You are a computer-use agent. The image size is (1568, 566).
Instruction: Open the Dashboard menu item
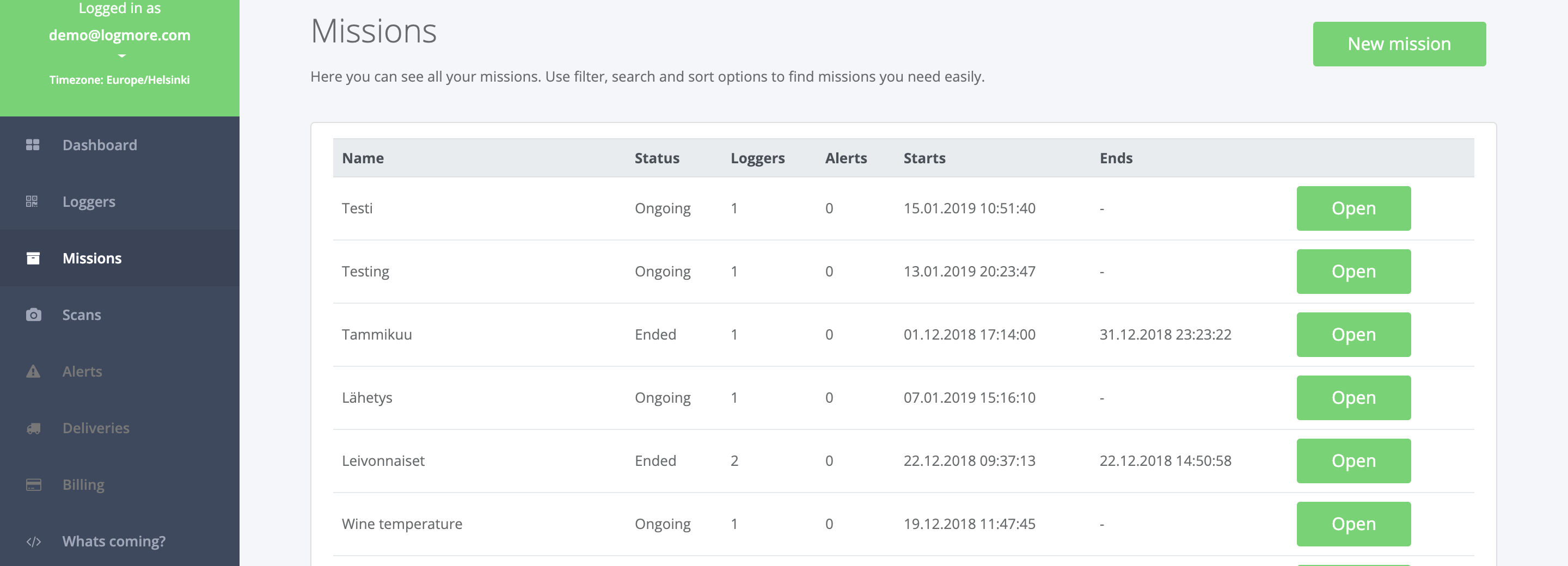(120, 145)
